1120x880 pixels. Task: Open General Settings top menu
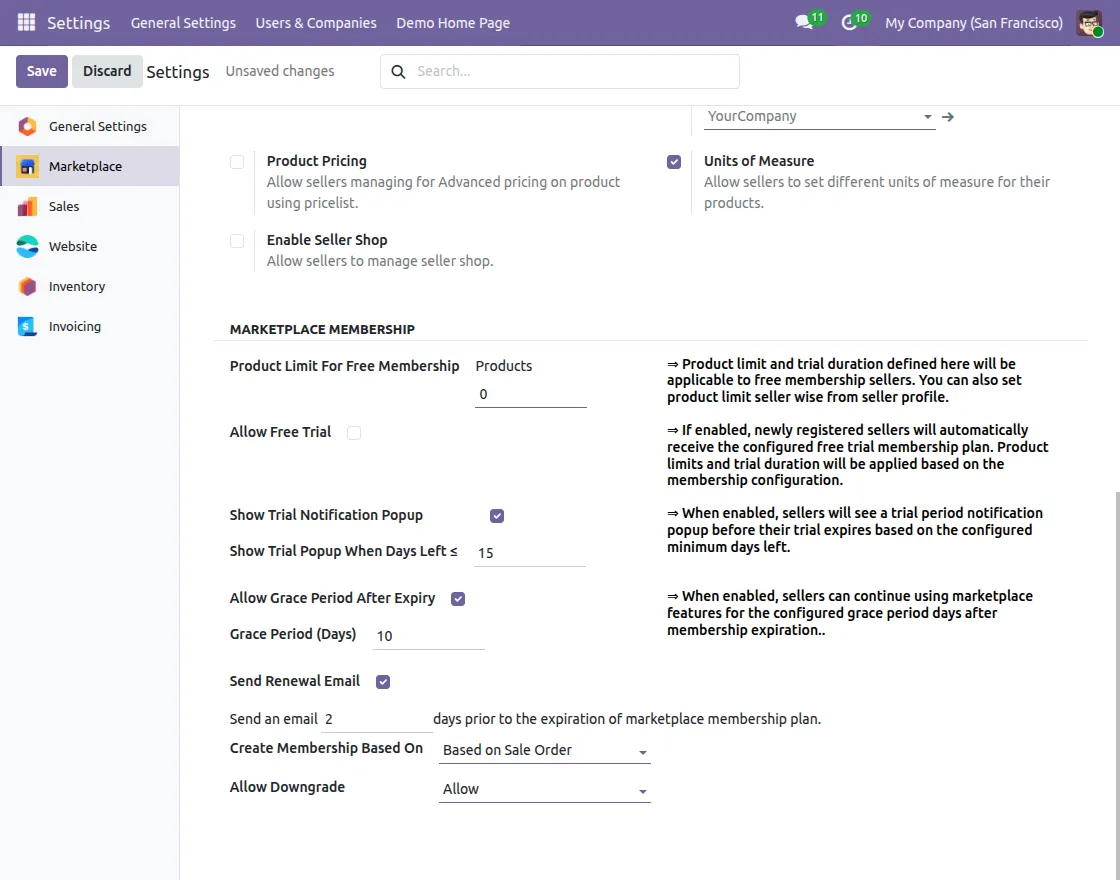click(183, 23)
